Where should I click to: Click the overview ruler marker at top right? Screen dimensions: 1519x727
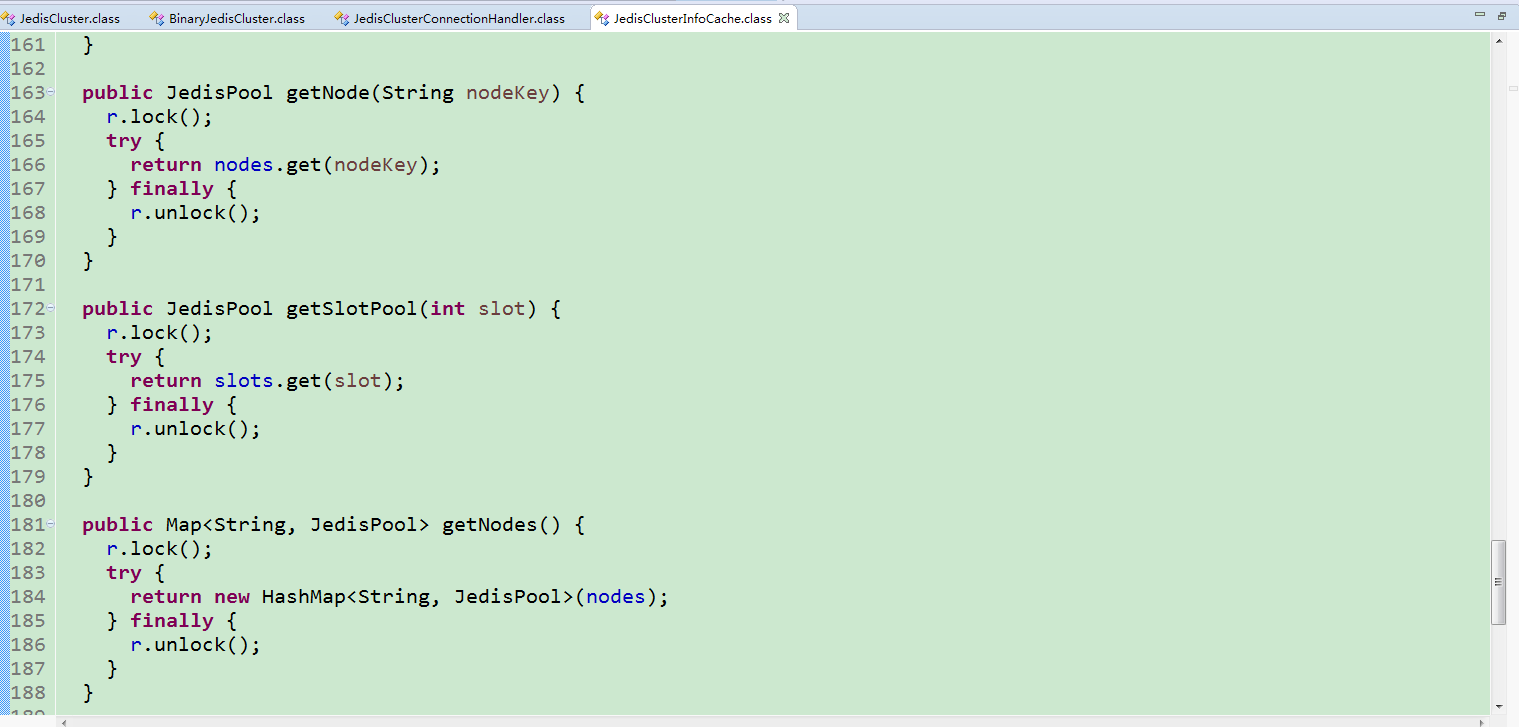click(x=1513, y=88)
